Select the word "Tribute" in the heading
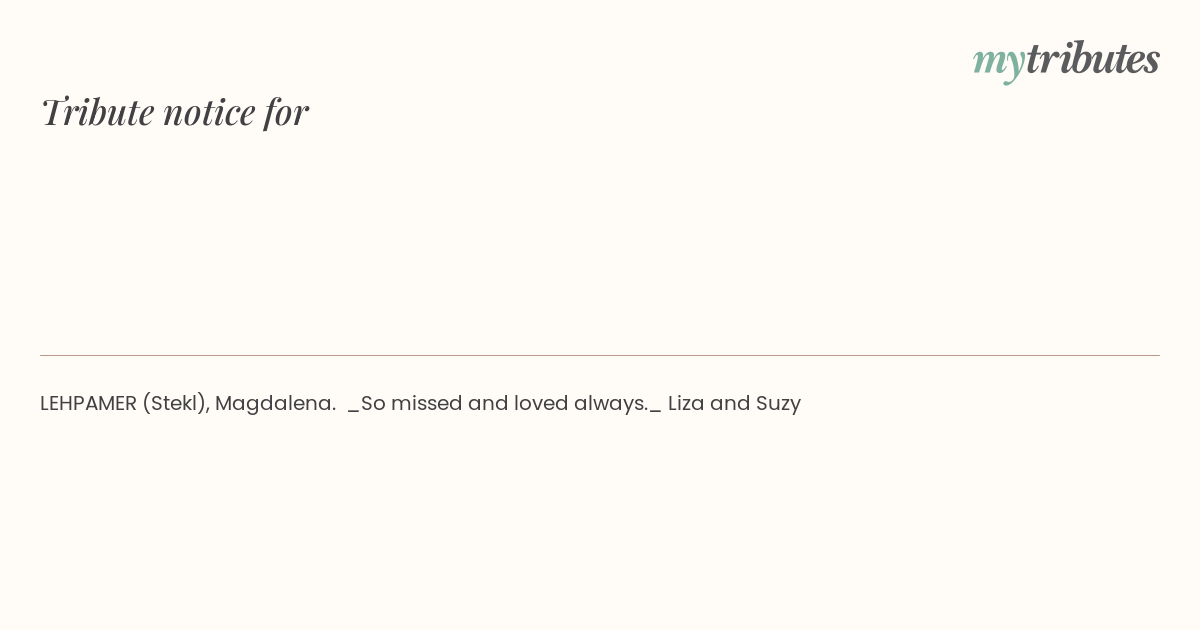The image size is (1200, 630). click(x=97, y=111)
